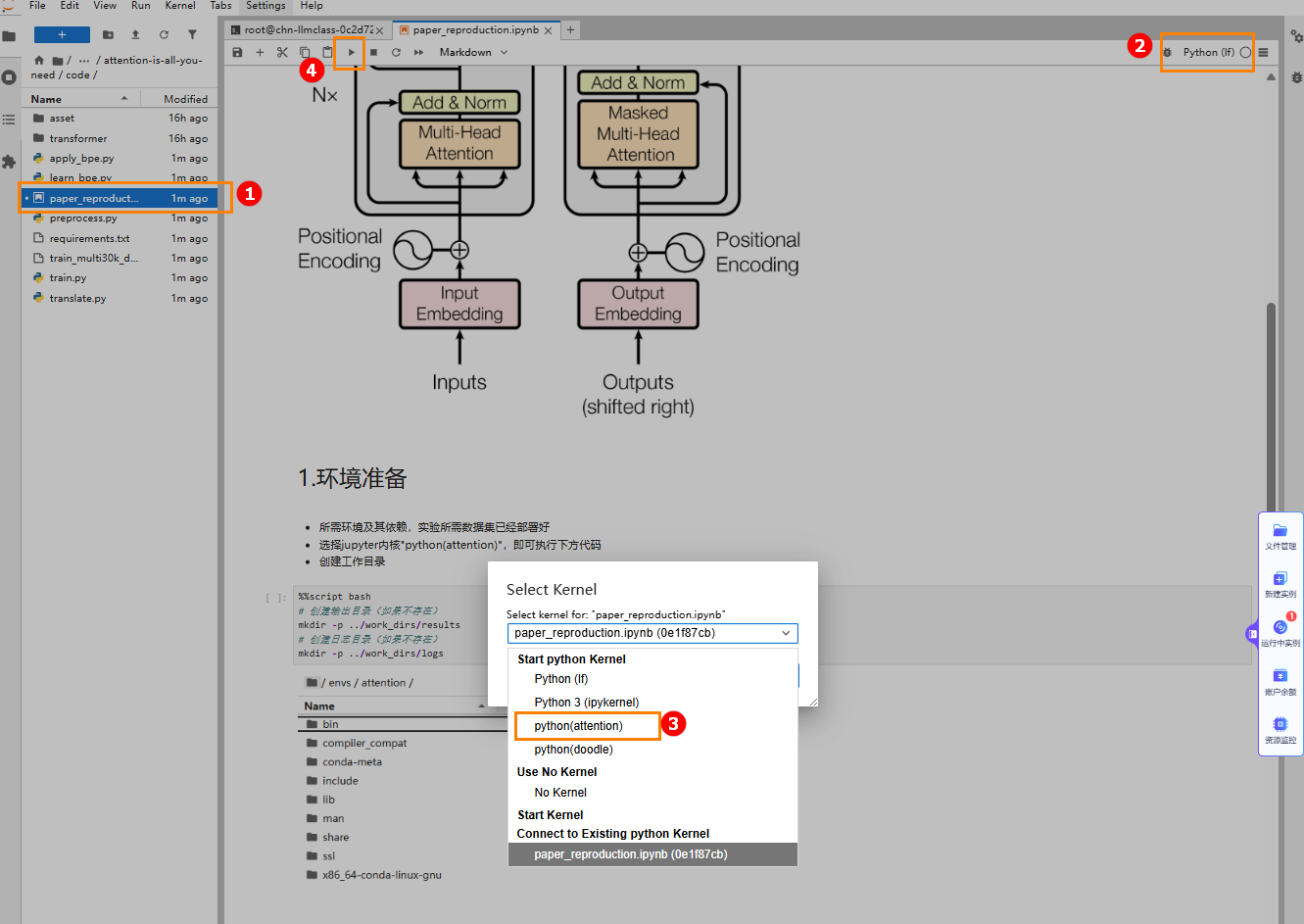
Task: Upload files using the up arrow icon
Action: 135,35
